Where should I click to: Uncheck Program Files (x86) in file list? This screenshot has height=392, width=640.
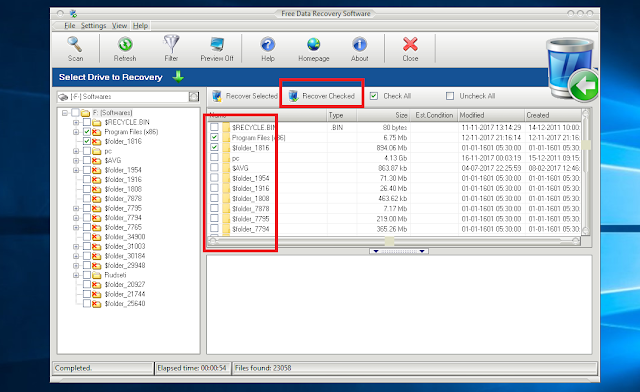click(214, 137)
